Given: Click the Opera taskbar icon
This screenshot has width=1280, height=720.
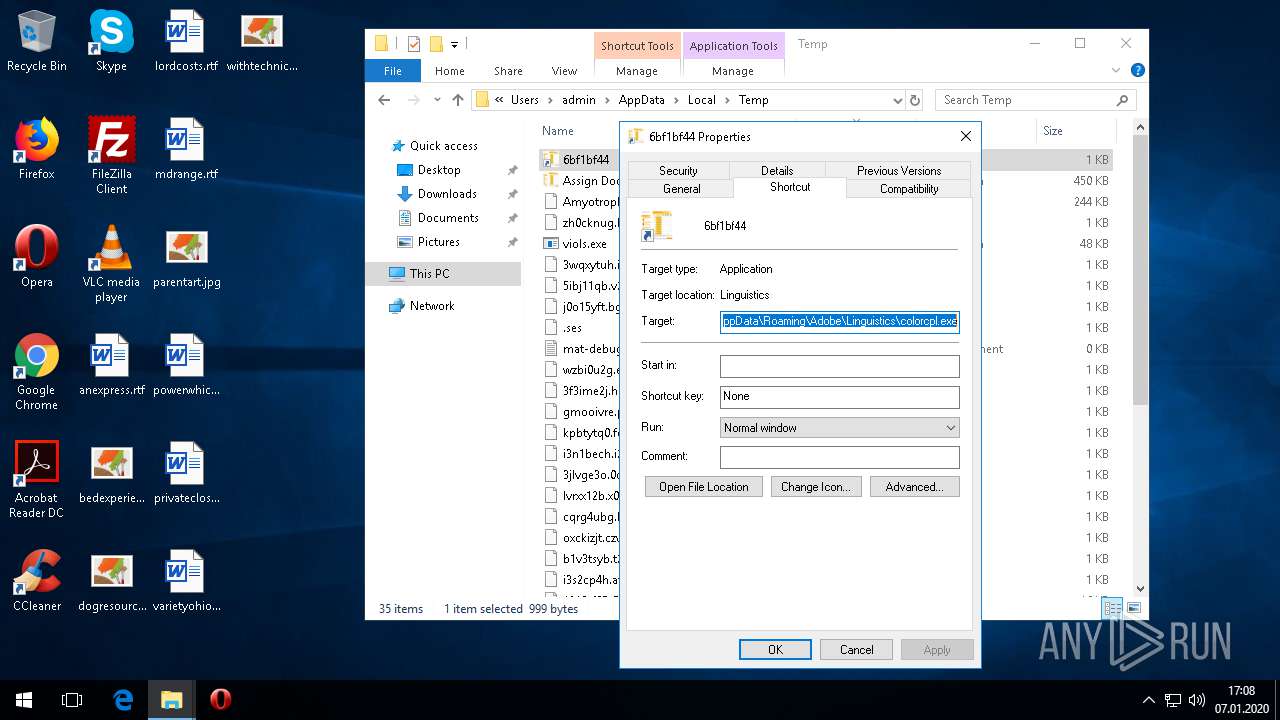Looking at the screenshot, I should pos(220,700).
